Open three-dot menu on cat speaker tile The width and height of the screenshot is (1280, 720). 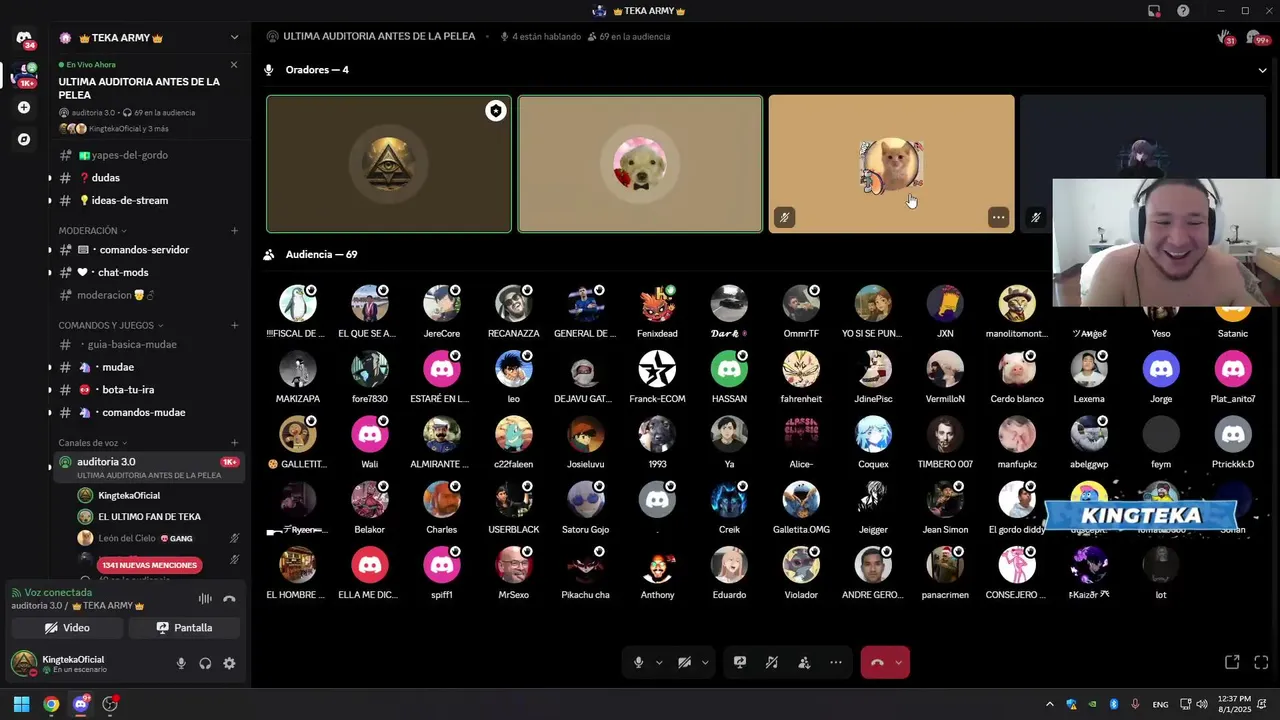pyautogui.click(x=998, y=217)
